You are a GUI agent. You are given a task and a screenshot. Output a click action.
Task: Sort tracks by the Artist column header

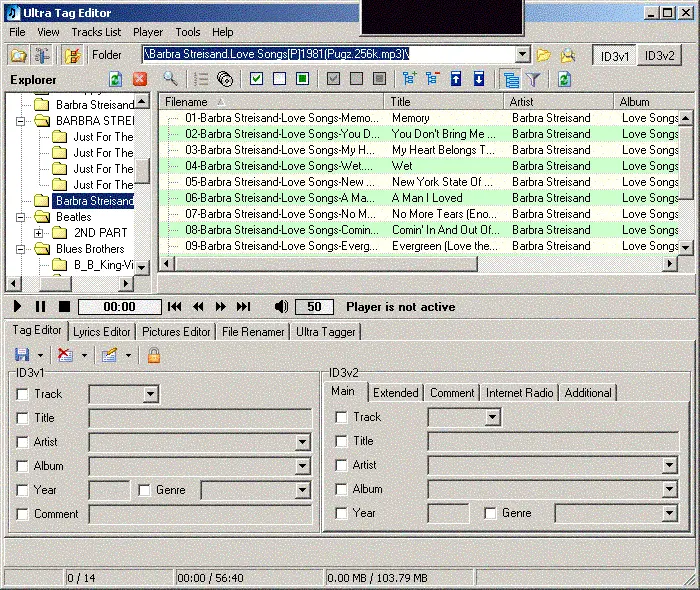tap(558, 102)
